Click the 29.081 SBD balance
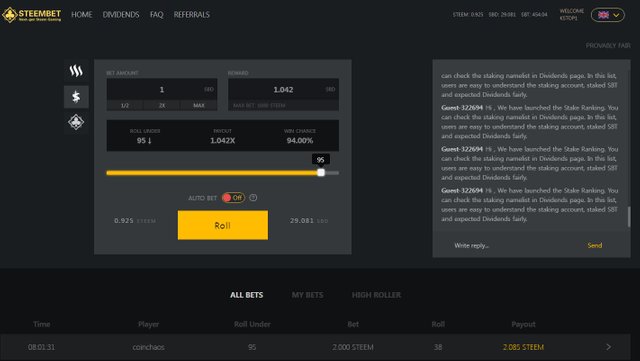The width and height of the screenshot is (640, 361). (309, 221)
